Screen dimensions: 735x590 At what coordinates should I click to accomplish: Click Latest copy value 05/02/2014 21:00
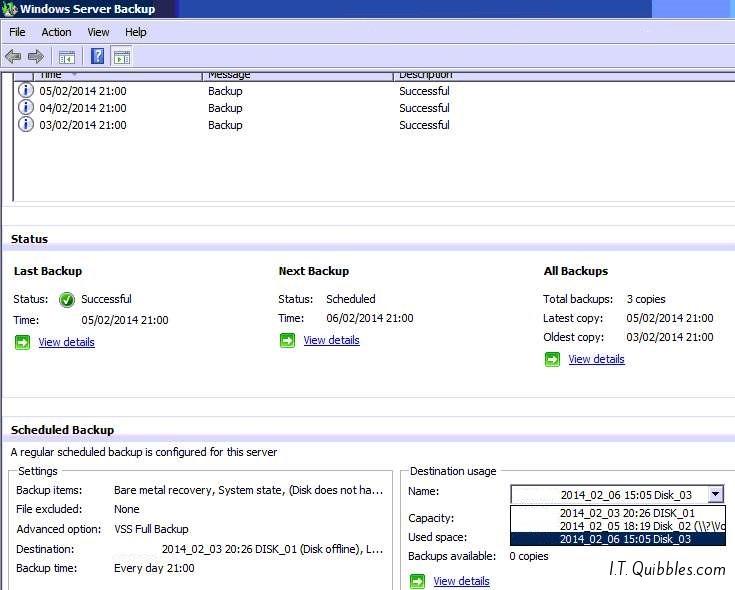pos(670,318)
